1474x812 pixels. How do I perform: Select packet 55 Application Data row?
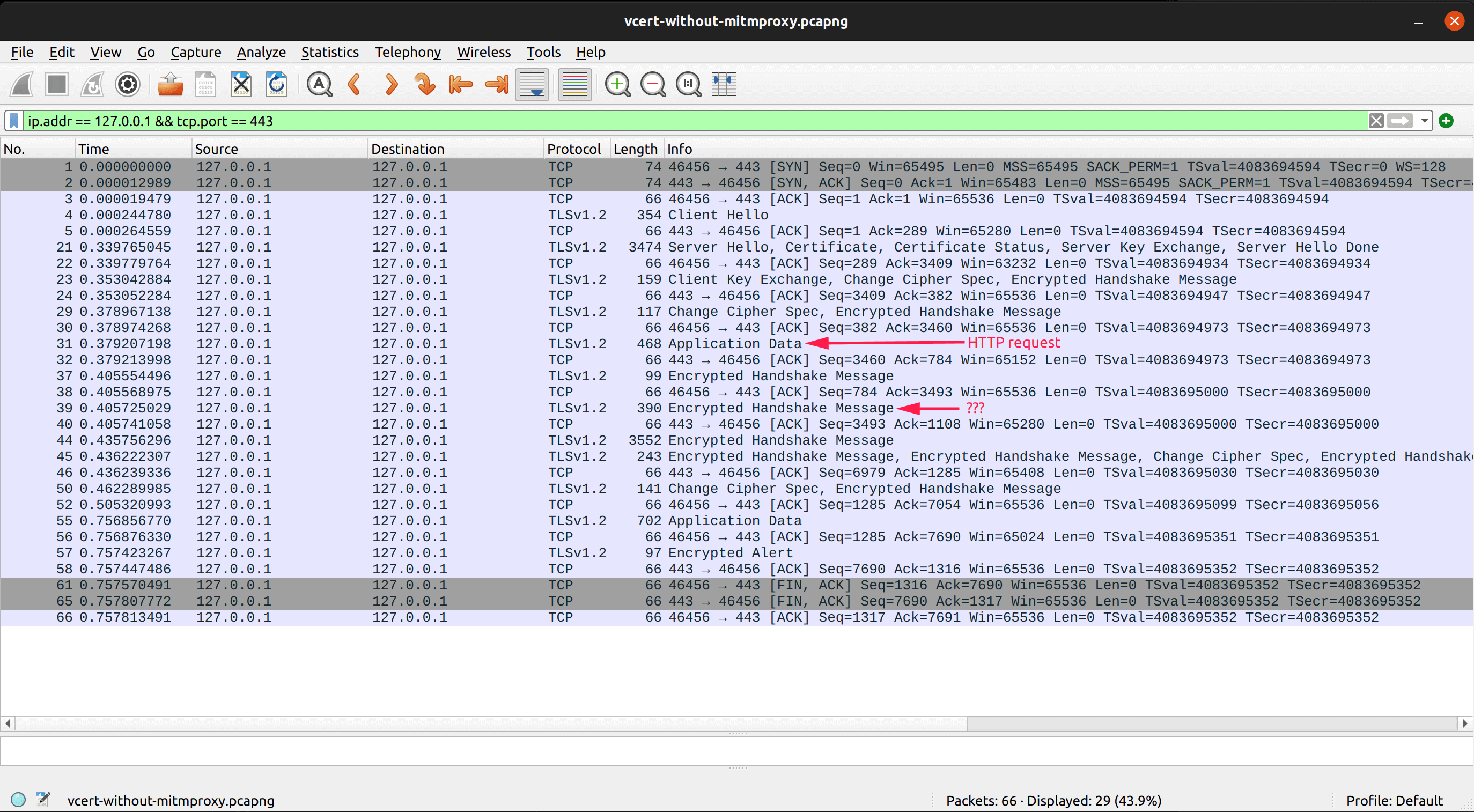(x=737, y=521)
